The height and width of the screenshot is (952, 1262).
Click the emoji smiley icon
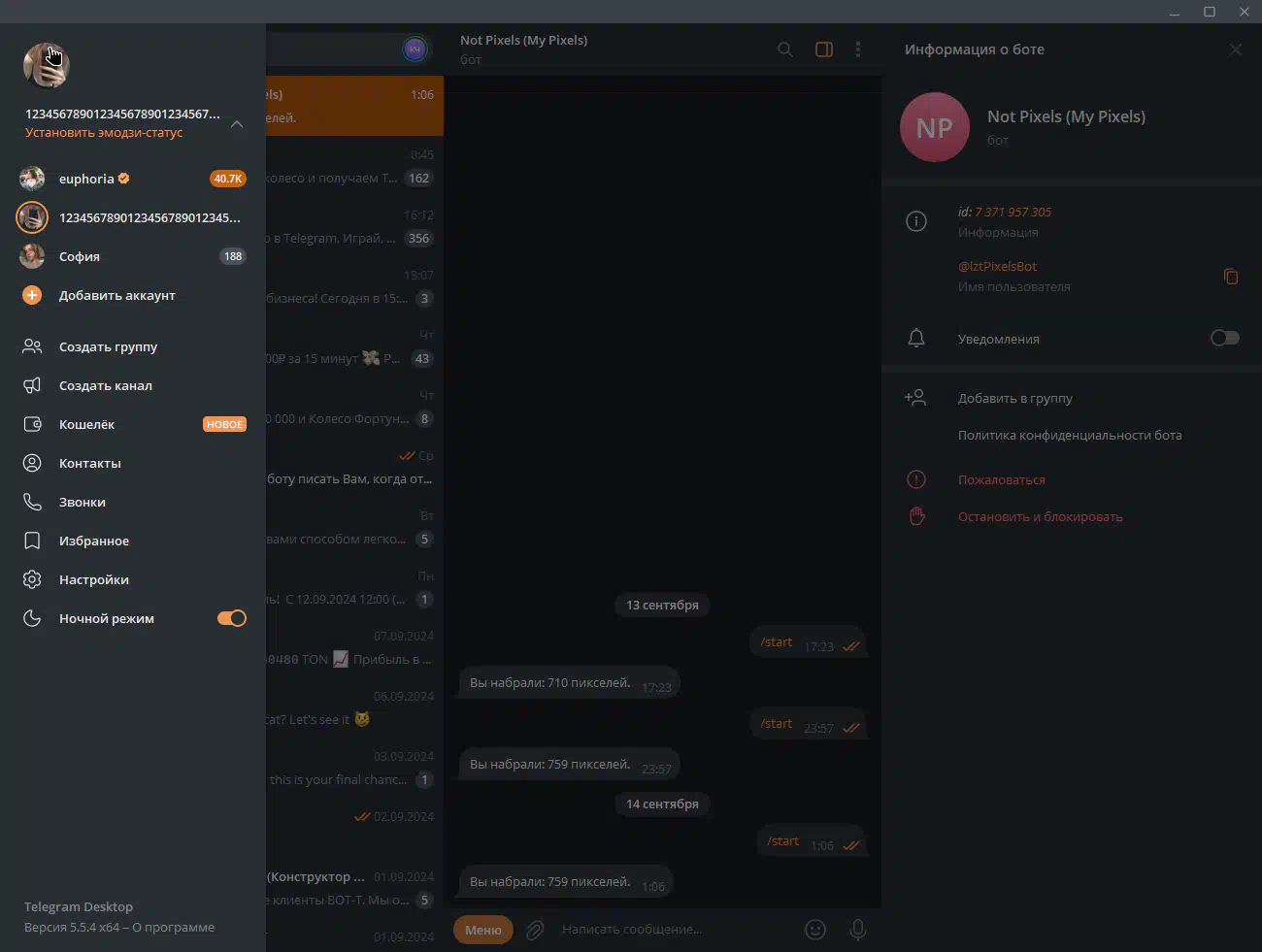click(815, 930)
